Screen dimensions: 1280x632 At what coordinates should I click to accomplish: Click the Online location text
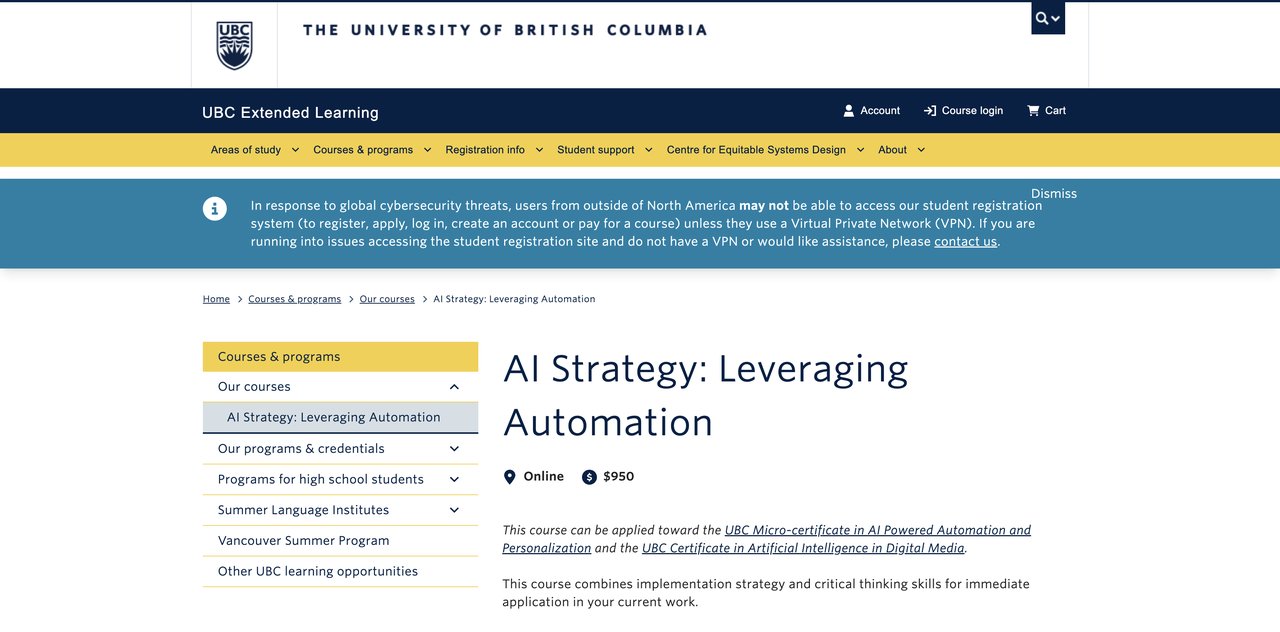(544, 477)
